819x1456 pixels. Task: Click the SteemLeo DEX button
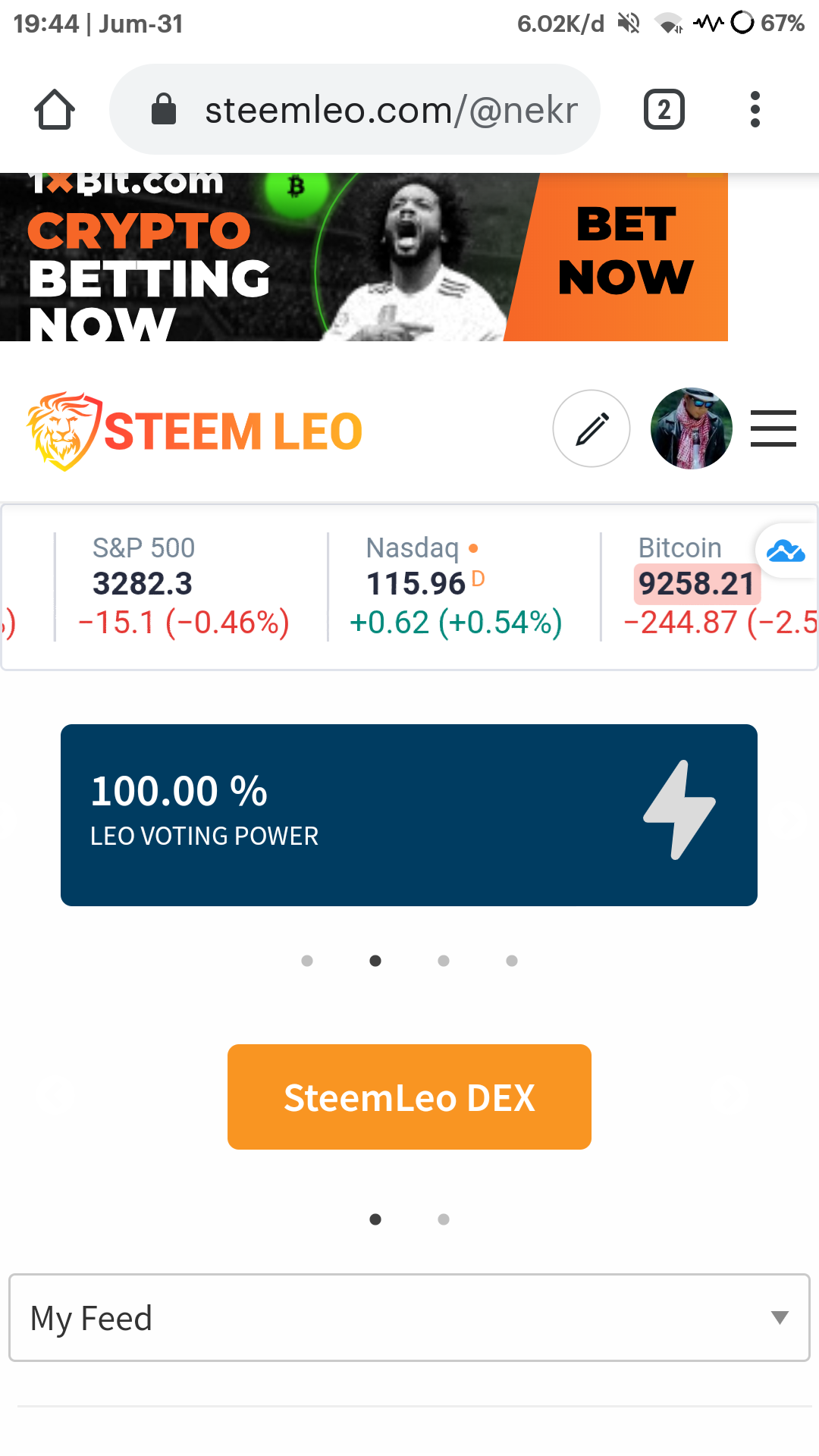coord(409,1097)
